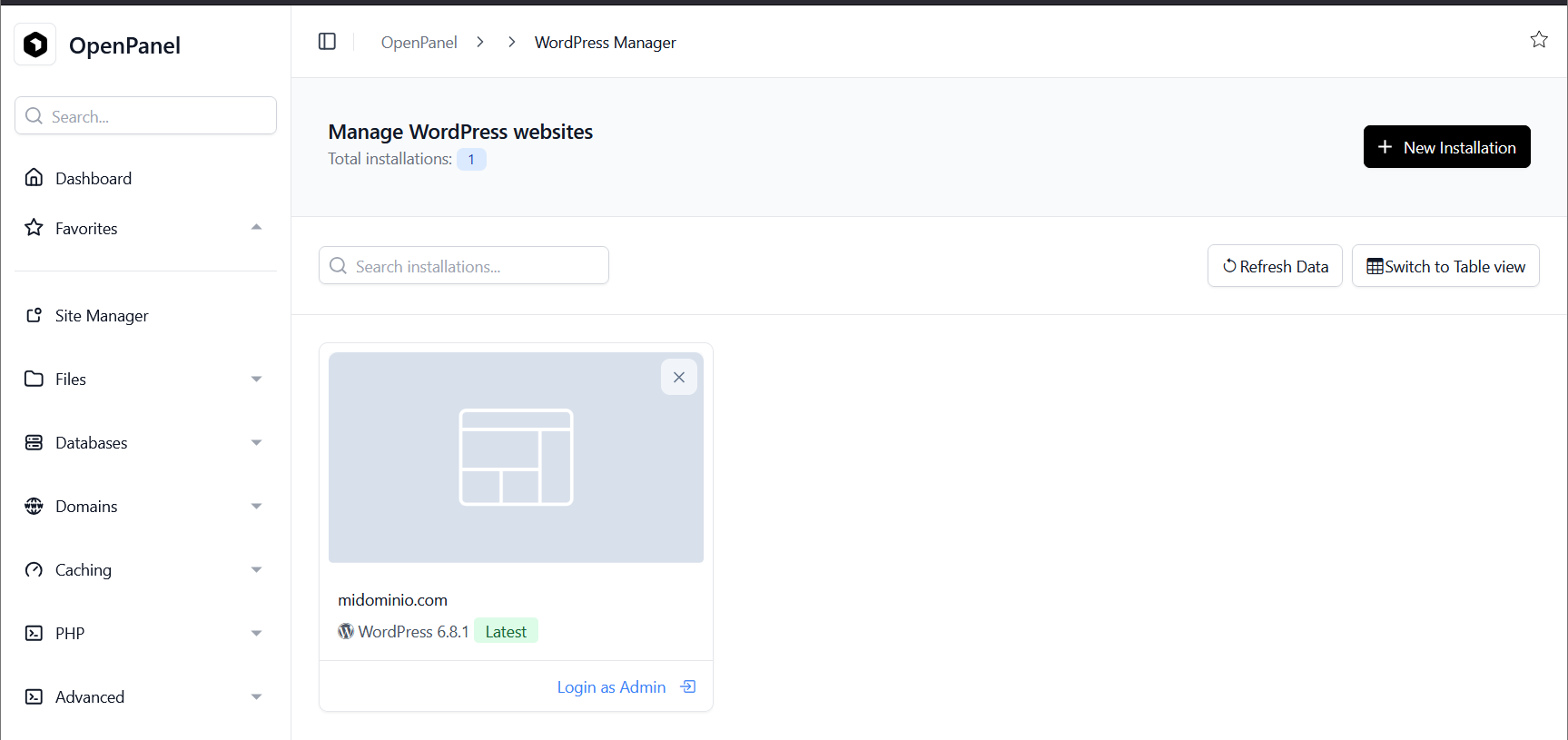
Task: Click the Latest version badge
Action: tap(506, 631)
